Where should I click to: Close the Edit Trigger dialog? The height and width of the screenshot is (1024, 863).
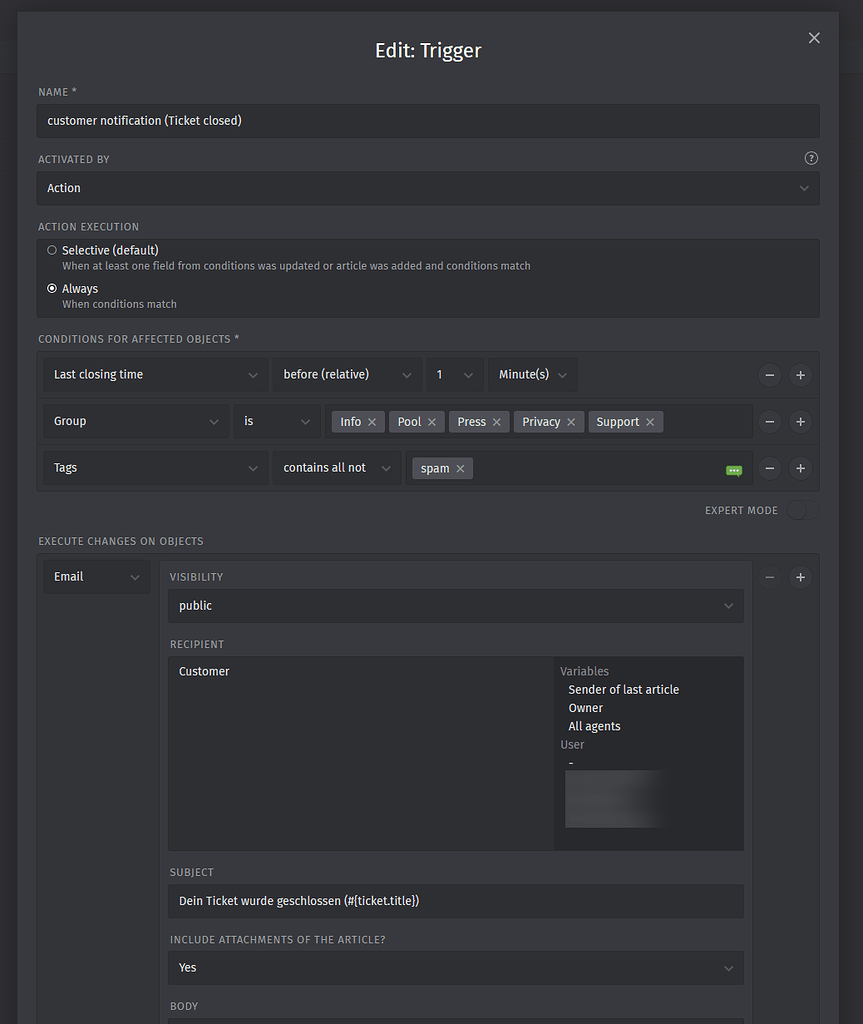click(814, 38)
